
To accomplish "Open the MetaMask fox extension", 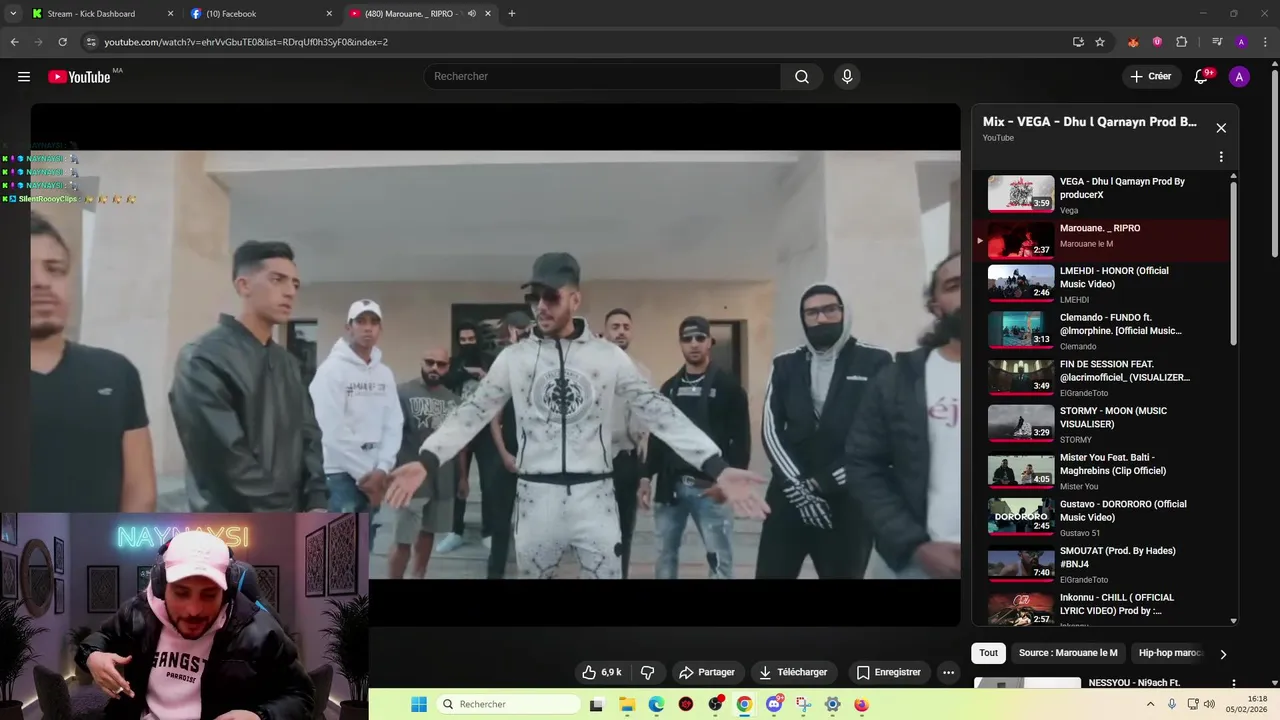I will click(1133, 42).
